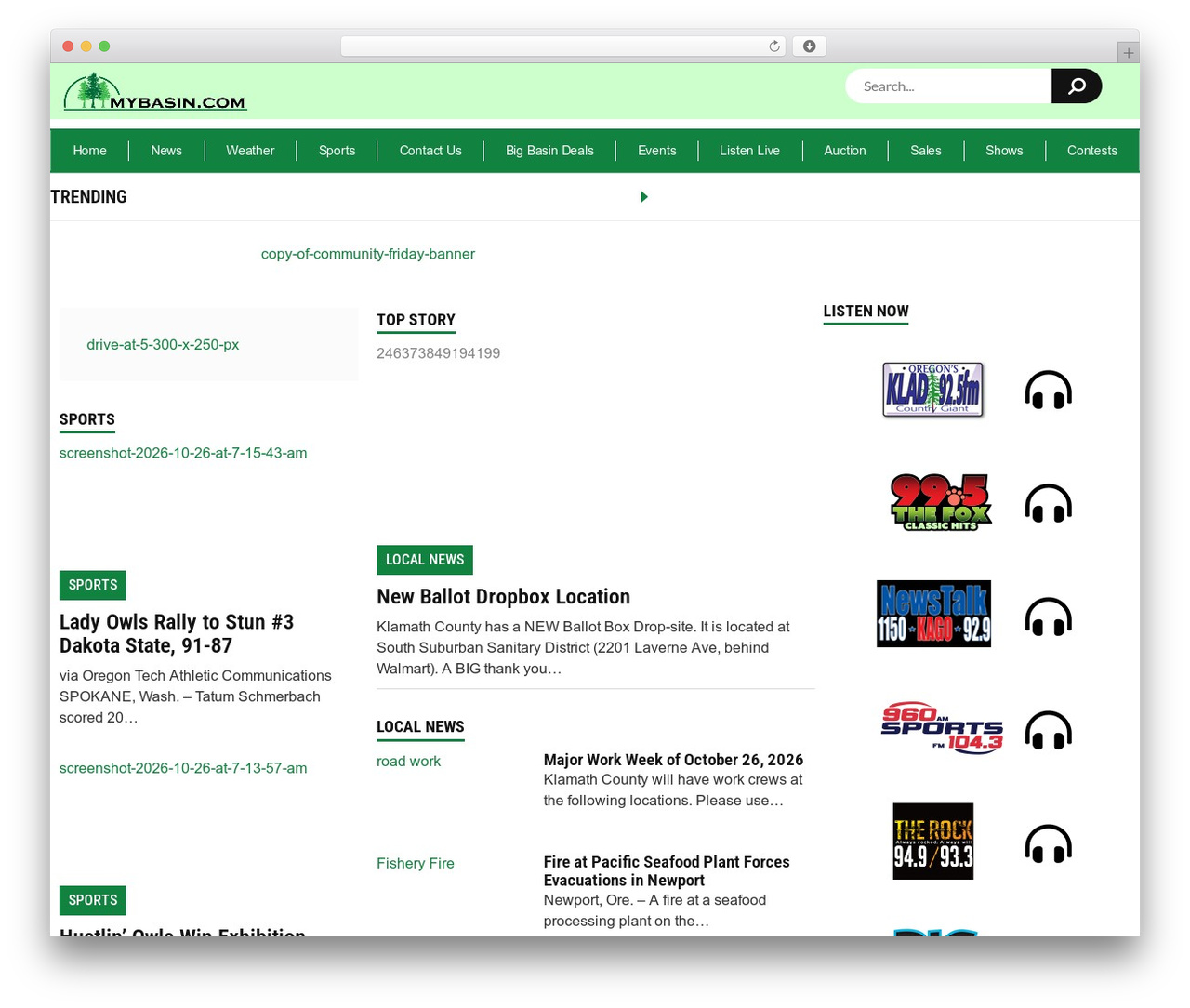Open the road work image link
This screenshot has height=1008, width=1190.
click(408, 761)
